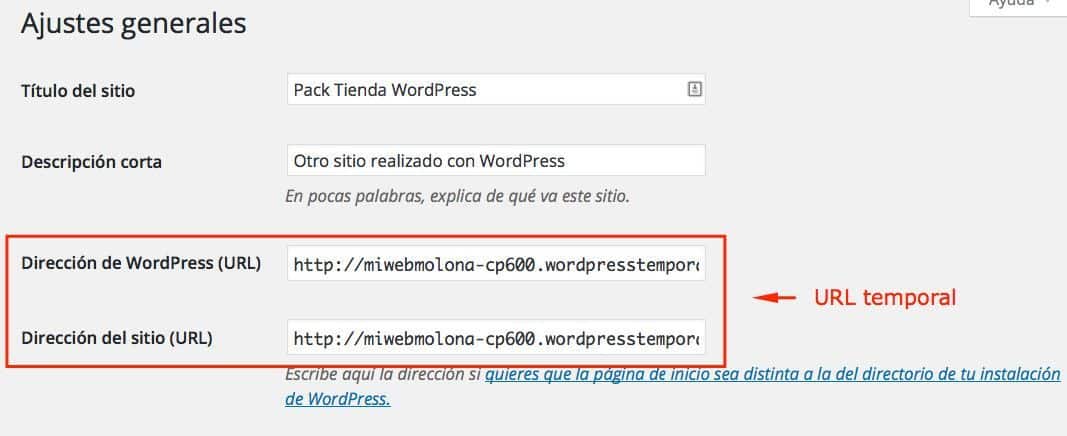Click the 'Descripción corta' label
Screen dimensions: 1067x436
[92, 162]
